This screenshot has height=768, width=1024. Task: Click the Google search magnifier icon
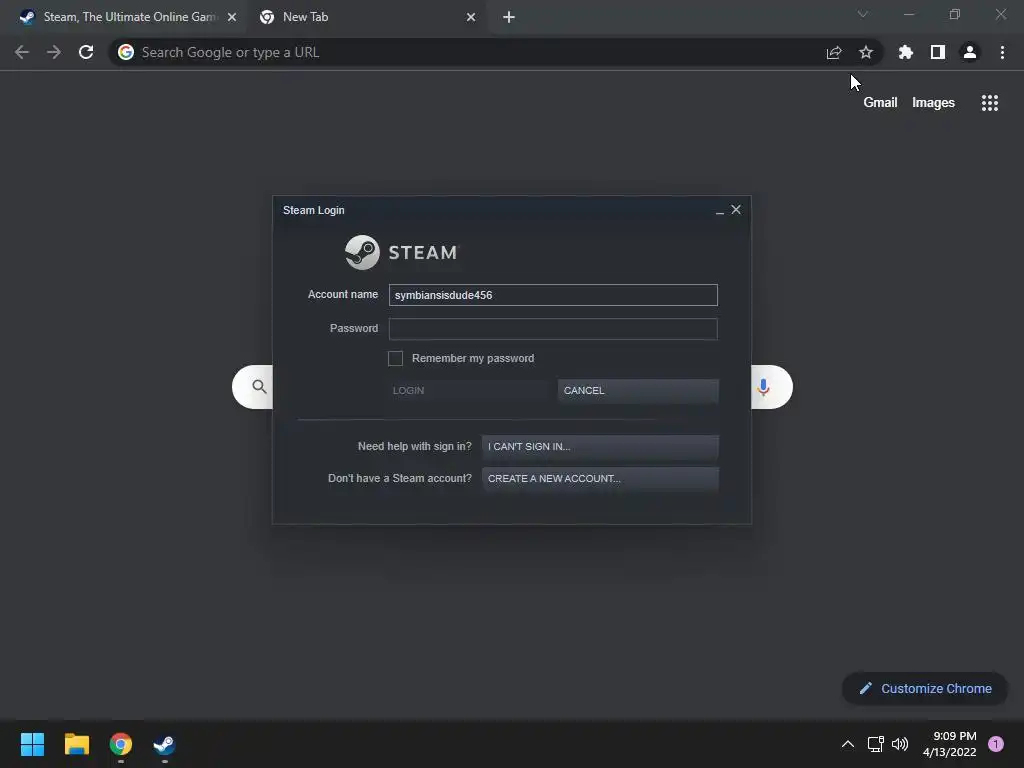point(259,387)
